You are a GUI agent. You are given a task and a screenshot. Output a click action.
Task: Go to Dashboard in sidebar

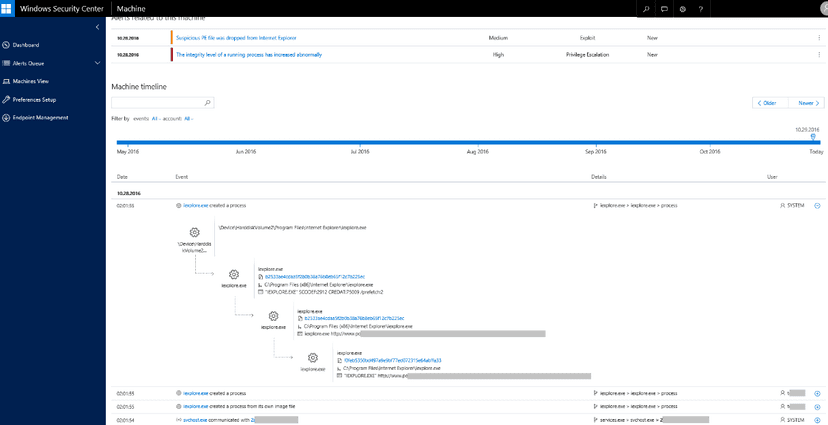(26, 45)
